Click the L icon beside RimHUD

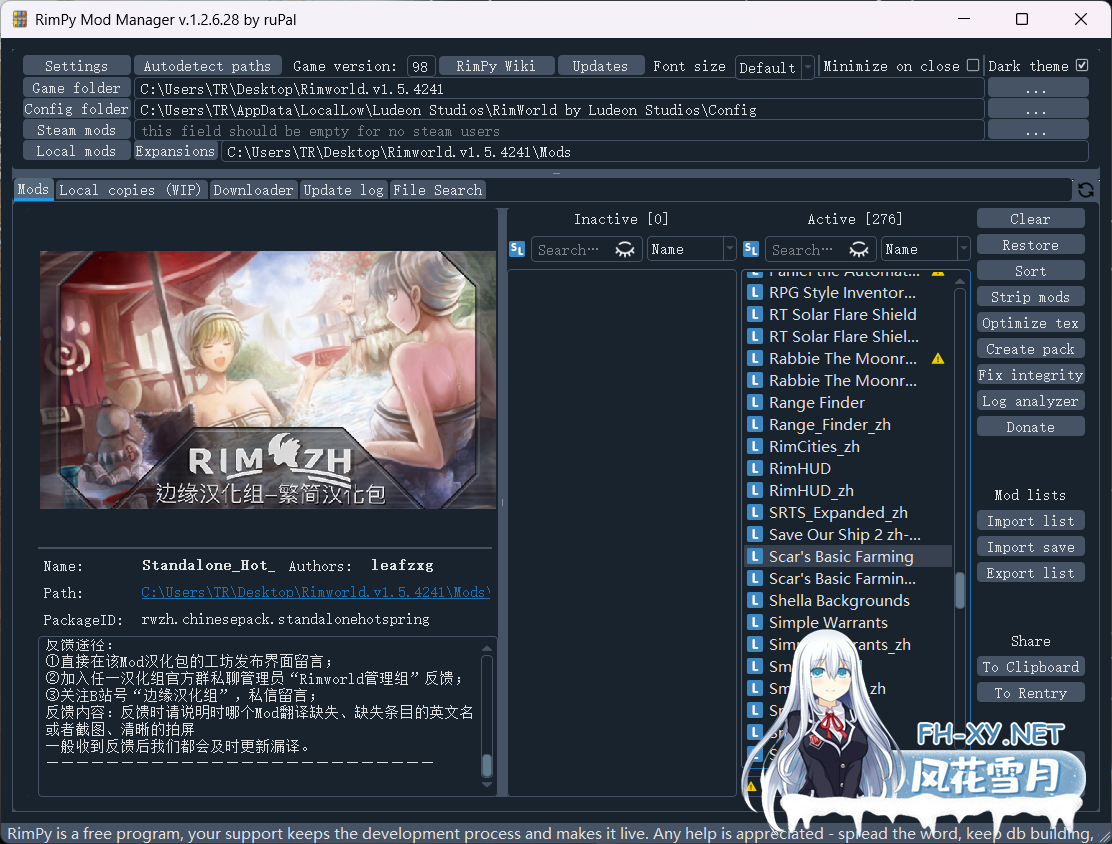click(755, 468)
